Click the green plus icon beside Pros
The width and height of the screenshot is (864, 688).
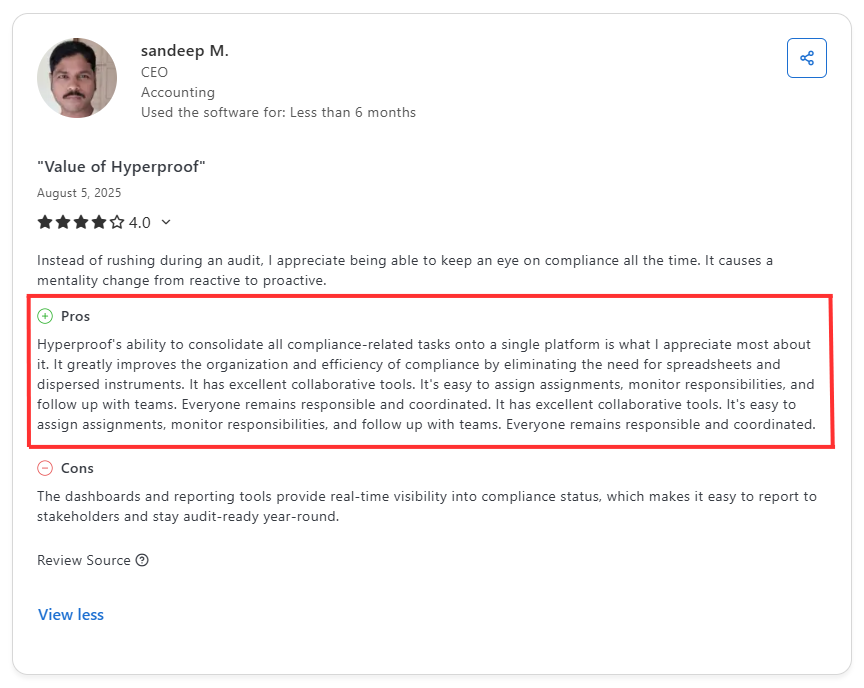(44, 315)
